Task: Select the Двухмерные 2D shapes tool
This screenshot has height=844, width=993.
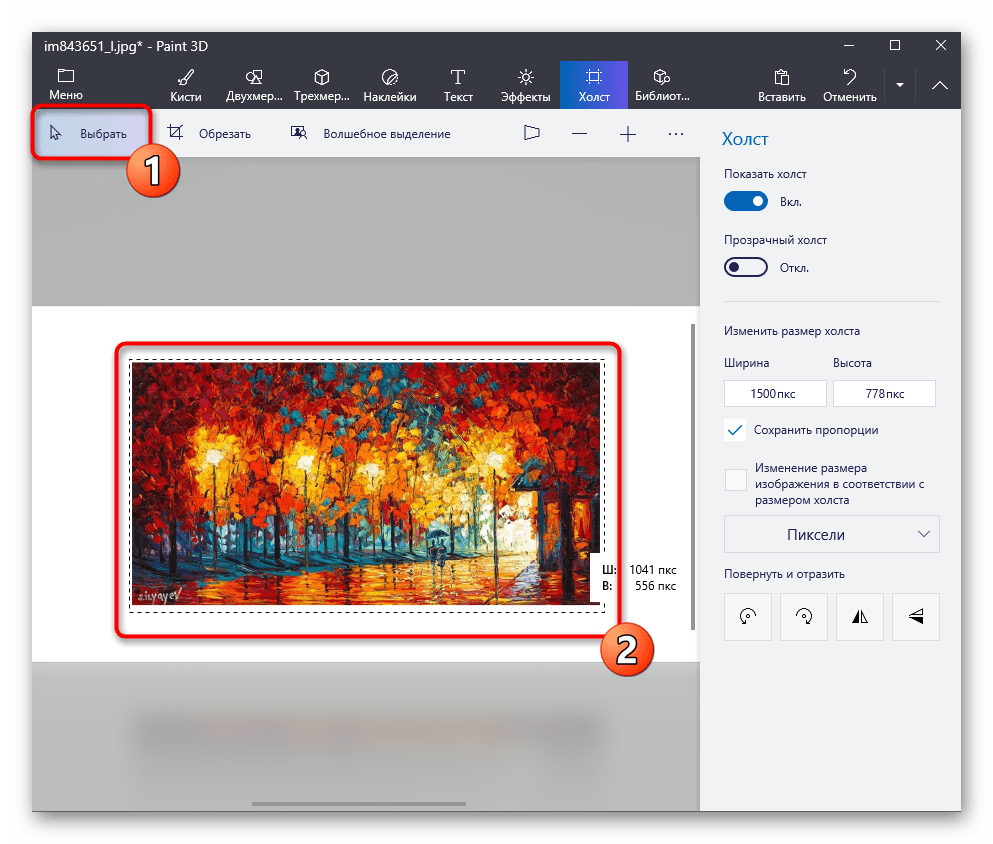Action: coord(254,85)
